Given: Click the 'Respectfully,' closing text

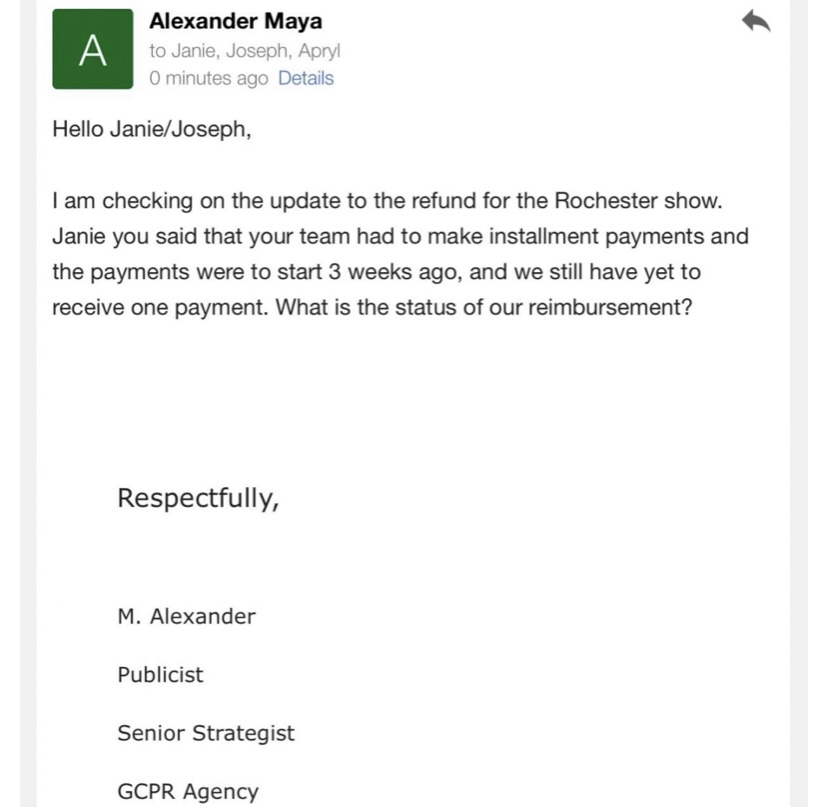Looking at the screenshot, I should (198, 498).
